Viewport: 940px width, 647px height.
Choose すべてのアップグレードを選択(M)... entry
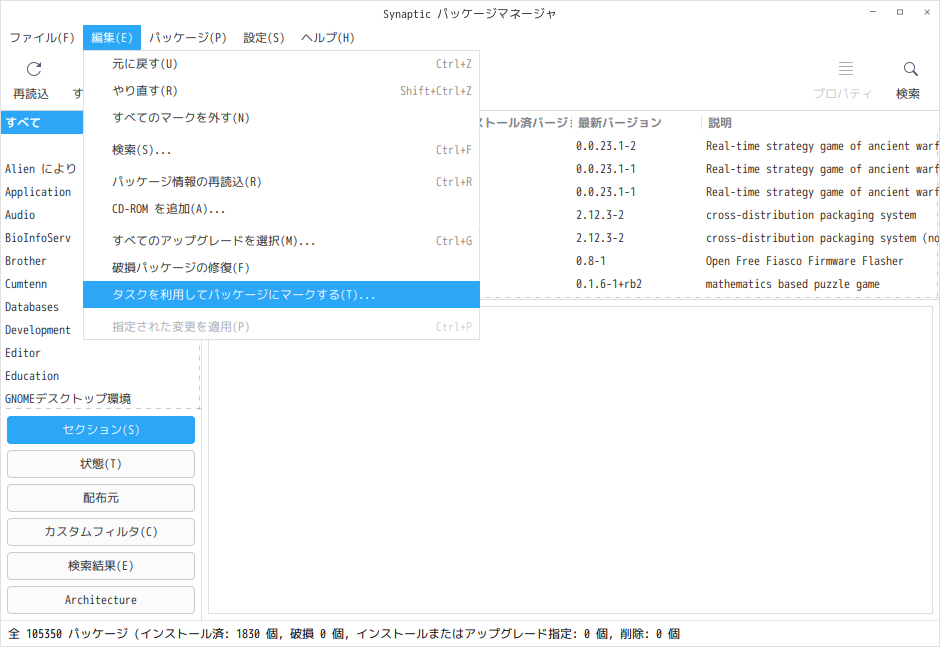[x=281, y=240]
